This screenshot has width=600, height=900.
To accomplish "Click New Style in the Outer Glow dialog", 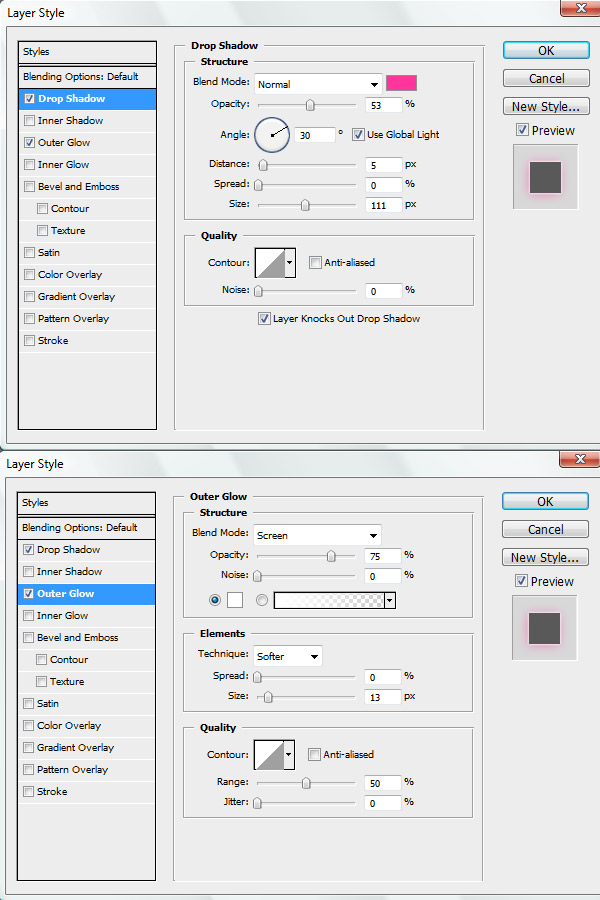I will (545, 557).
